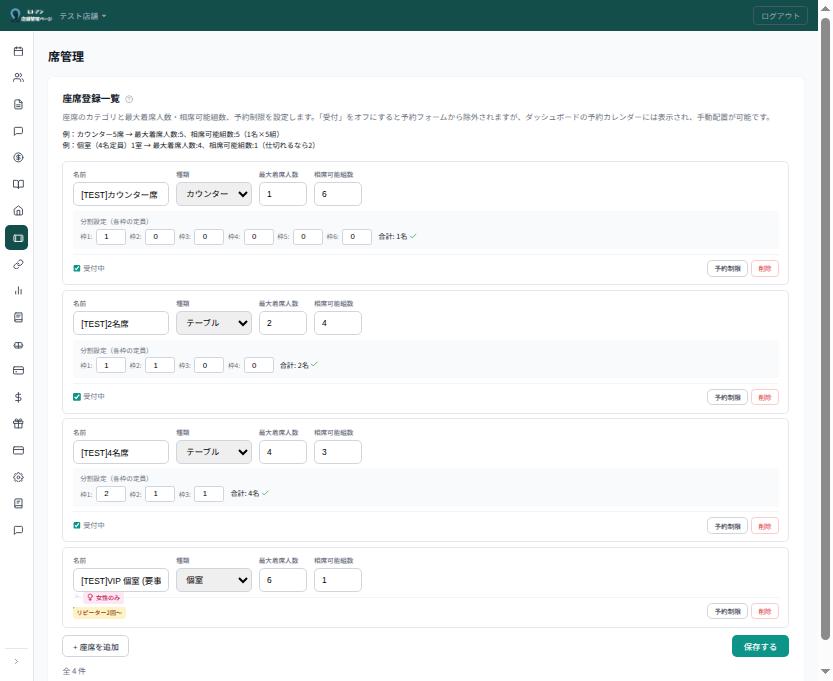Click the help icon beside 座席登録一覧
Screen dimensions: 833x681
point(129,99)
